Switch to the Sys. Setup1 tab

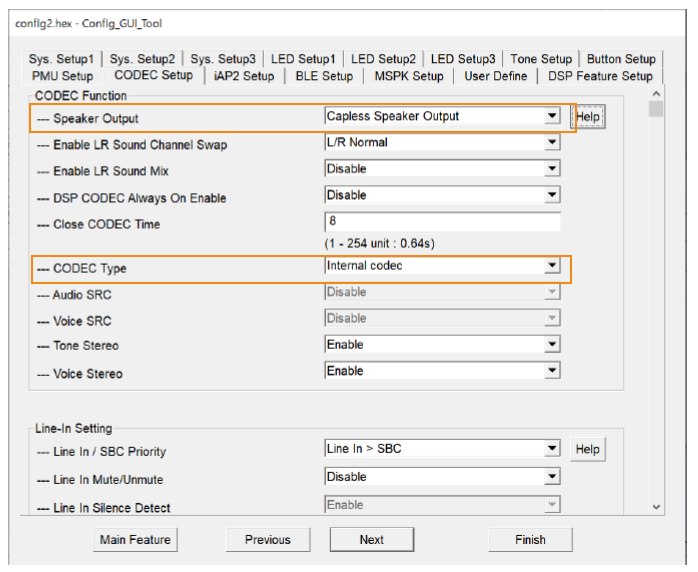coord(62,59)
